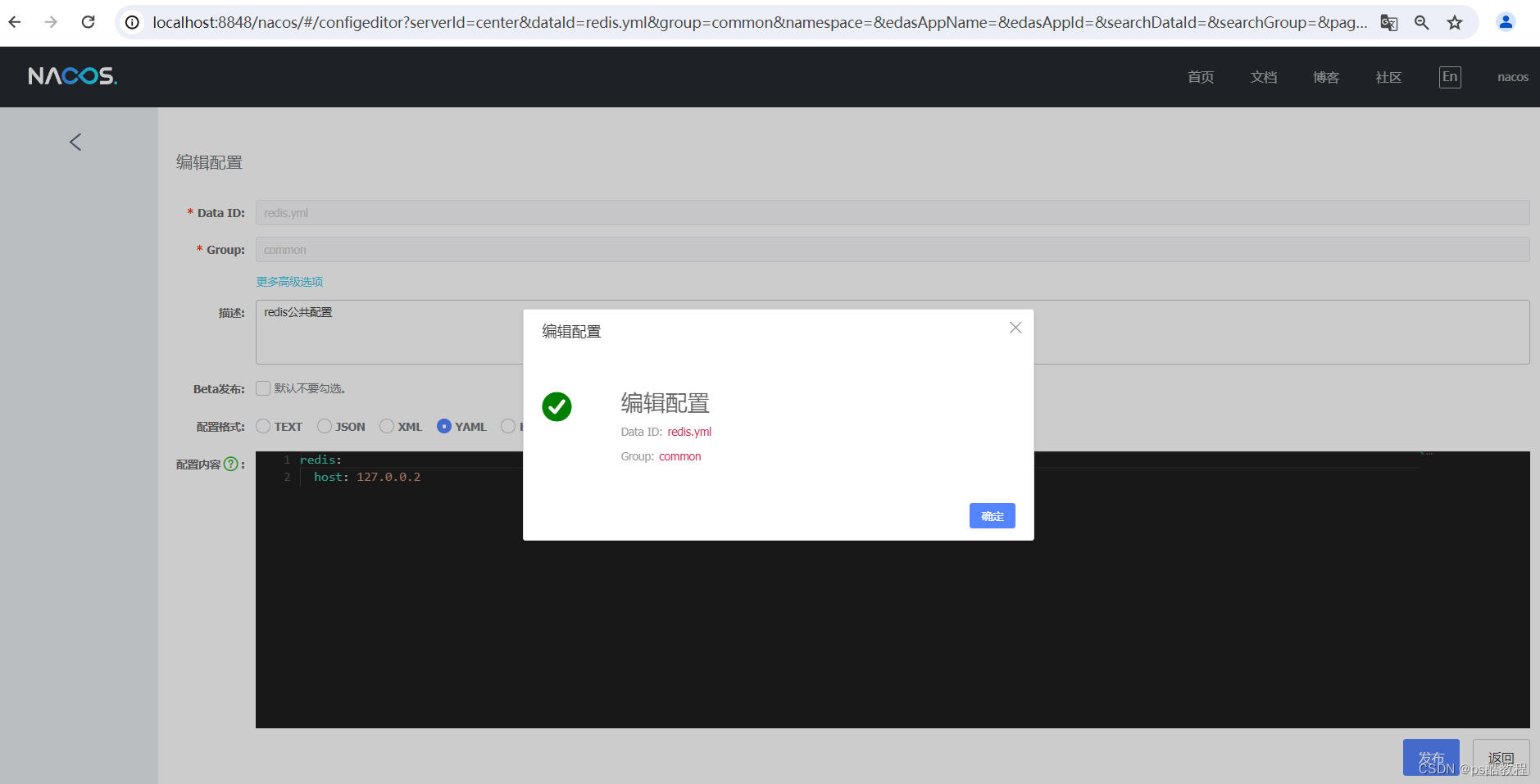Image resolution: width=1540 pixels, height=784 pixels.
Task: Expand 更多高级选项 link
Action: point(289,282)
